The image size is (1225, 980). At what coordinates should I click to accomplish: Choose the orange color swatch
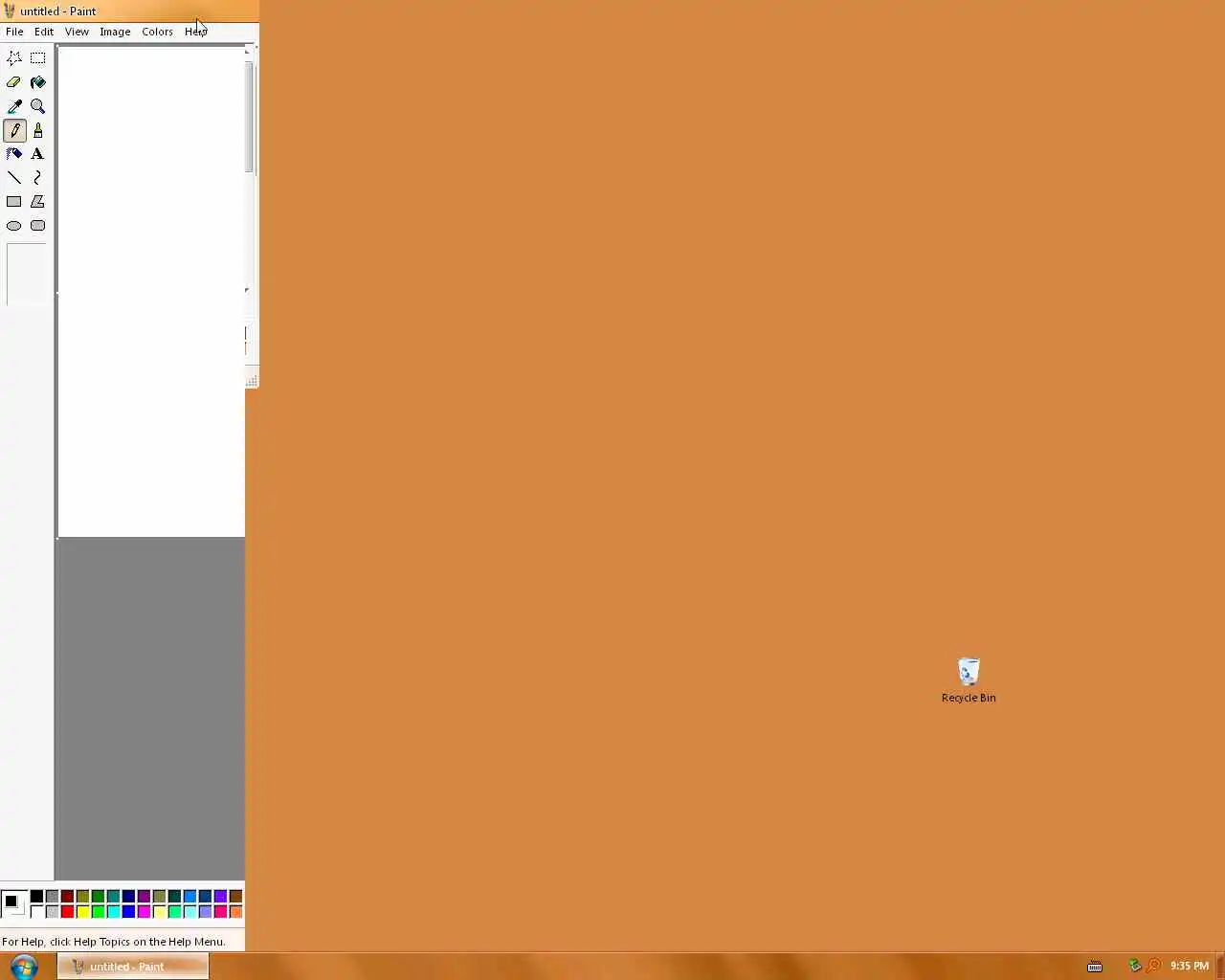(x=235, y=912)
